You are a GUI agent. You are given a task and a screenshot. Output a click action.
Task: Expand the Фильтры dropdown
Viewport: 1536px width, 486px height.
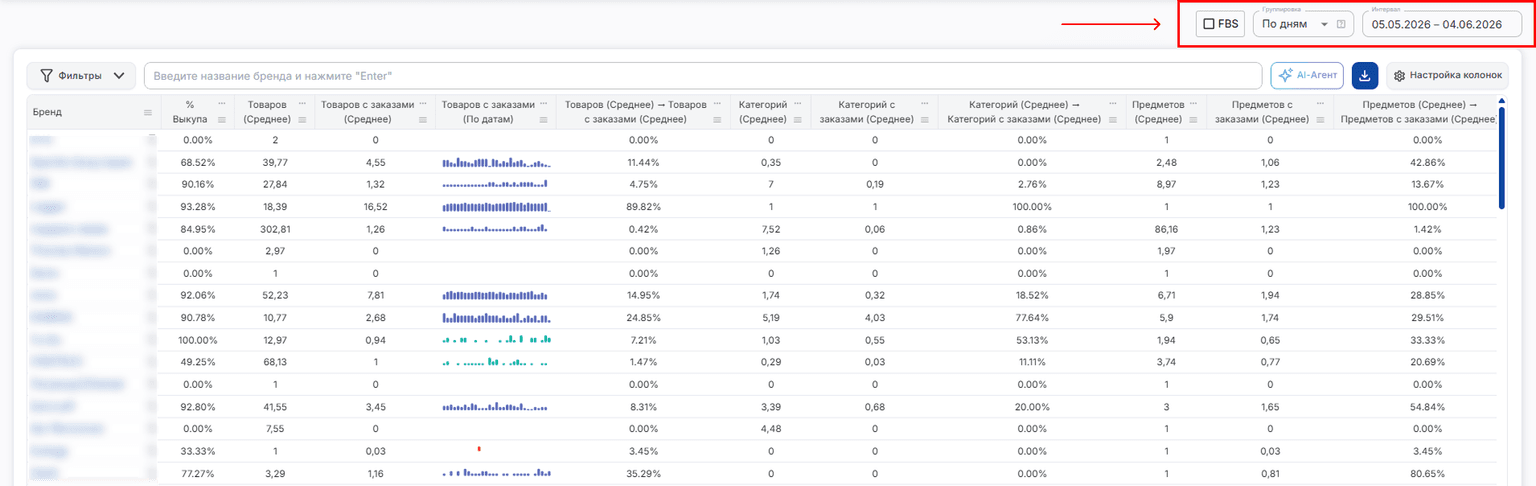tap(82, 76)
